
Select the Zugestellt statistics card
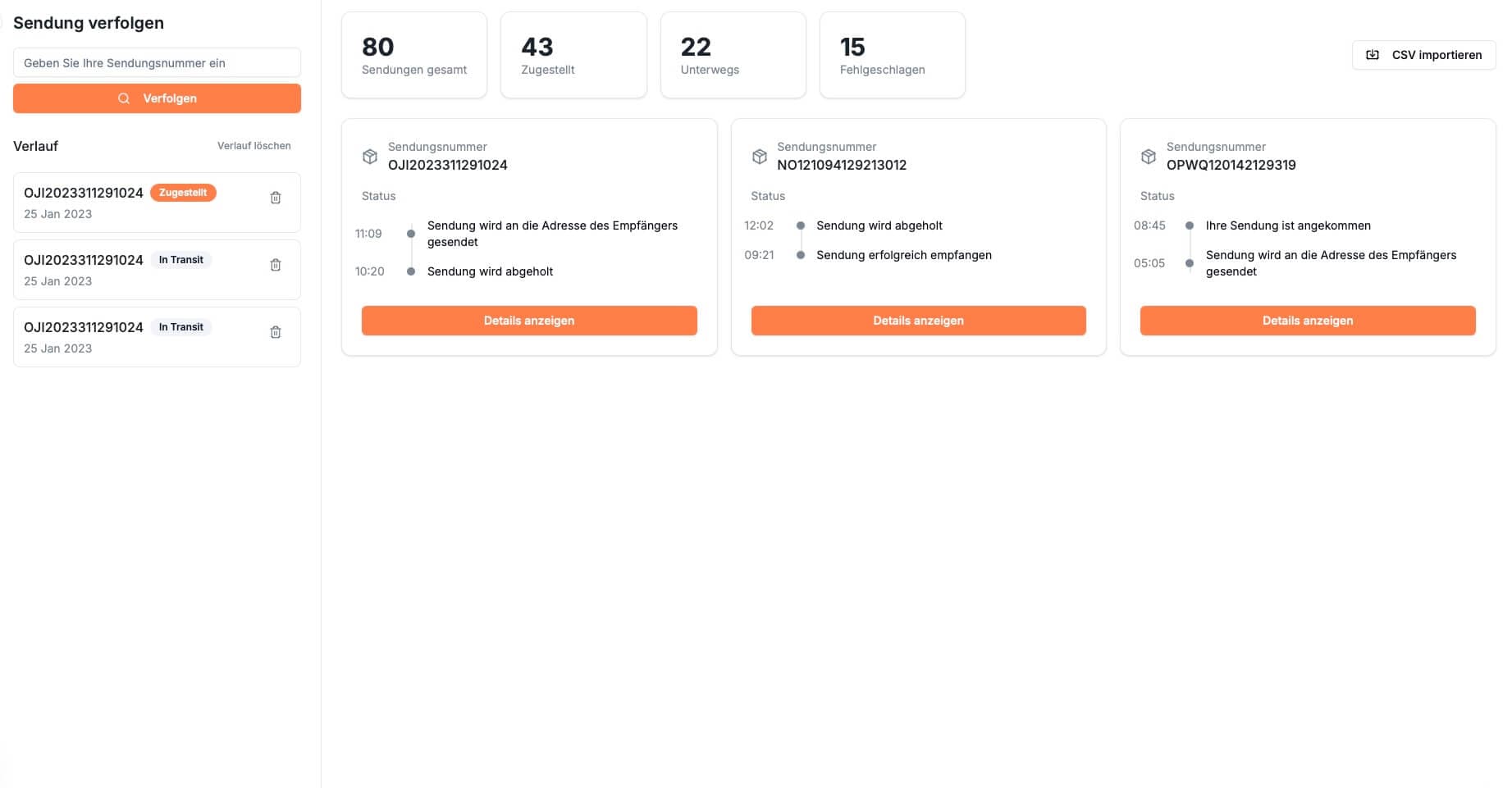click(x=573, y=54)
